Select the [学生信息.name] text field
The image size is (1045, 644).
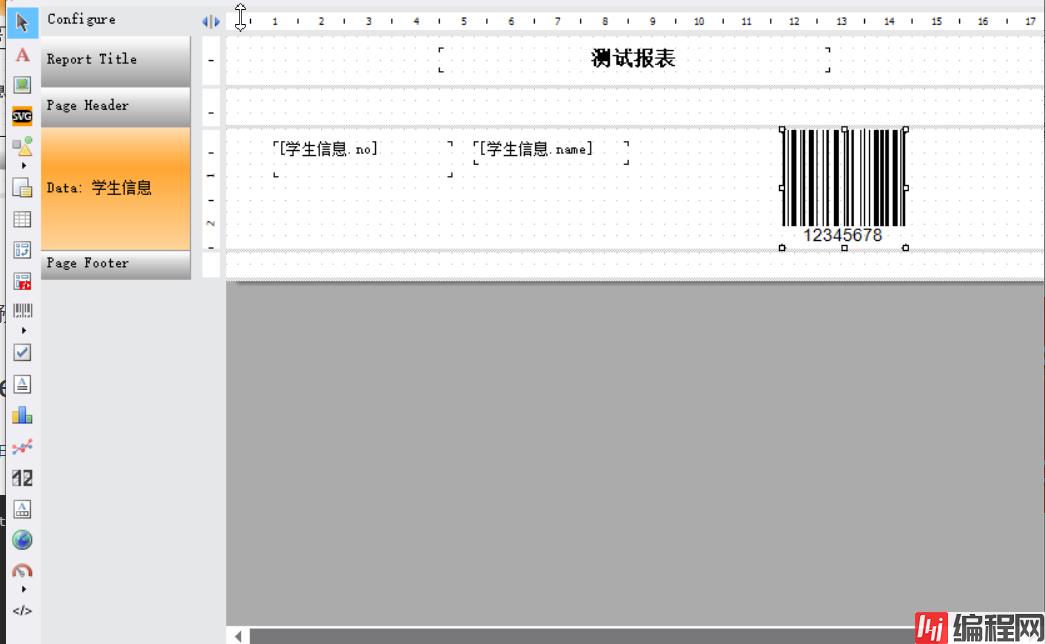(551, 151)
